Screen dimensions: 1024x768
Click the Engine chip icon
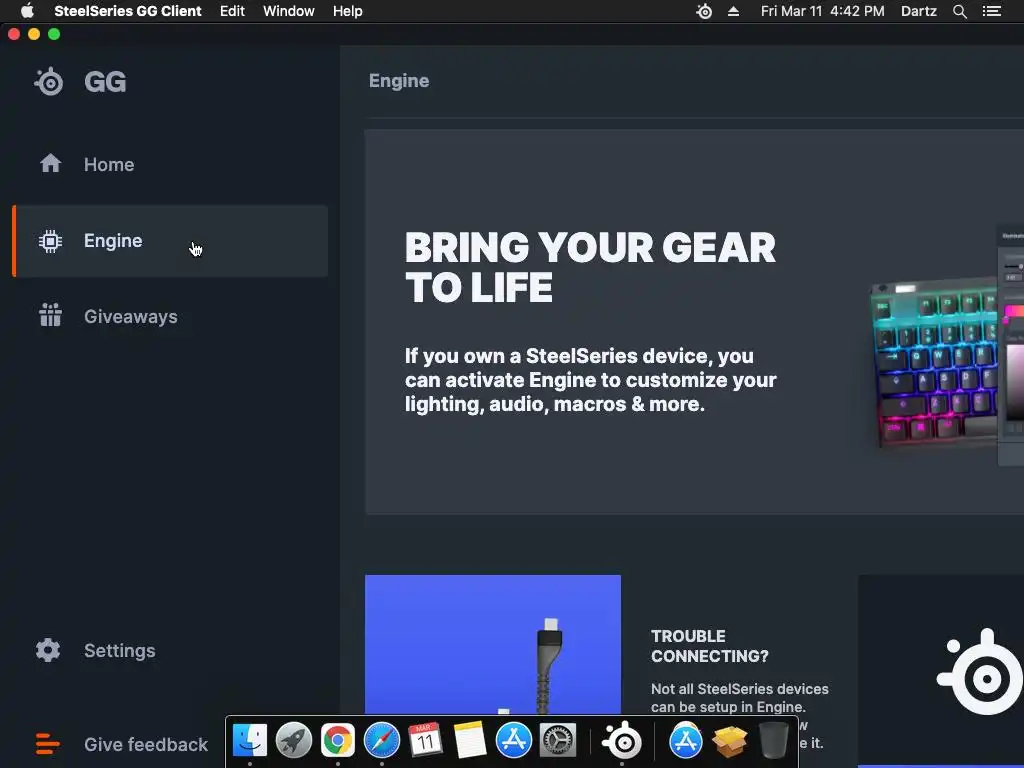pyautogui.click(x=50, y=241)
